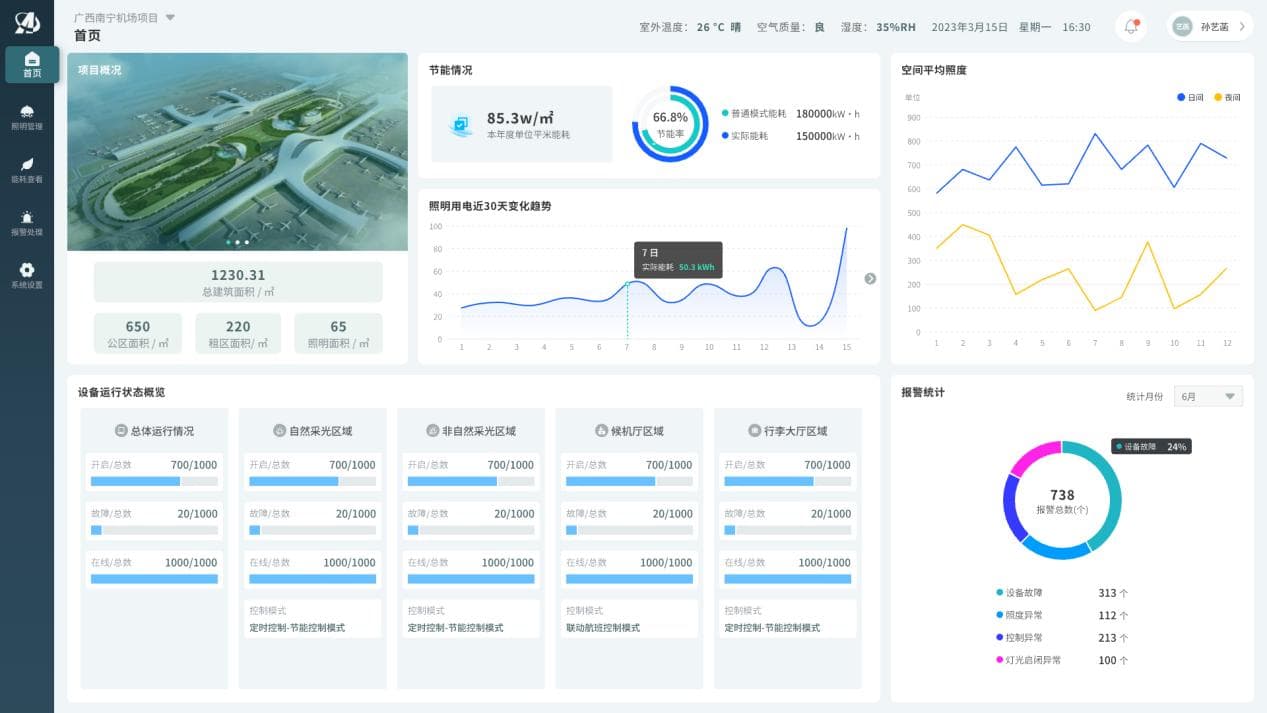Expand the 广西南宁机场项目 project dropdown
The width and height of the screenshot is (1267, 713).
coord(170,18)
